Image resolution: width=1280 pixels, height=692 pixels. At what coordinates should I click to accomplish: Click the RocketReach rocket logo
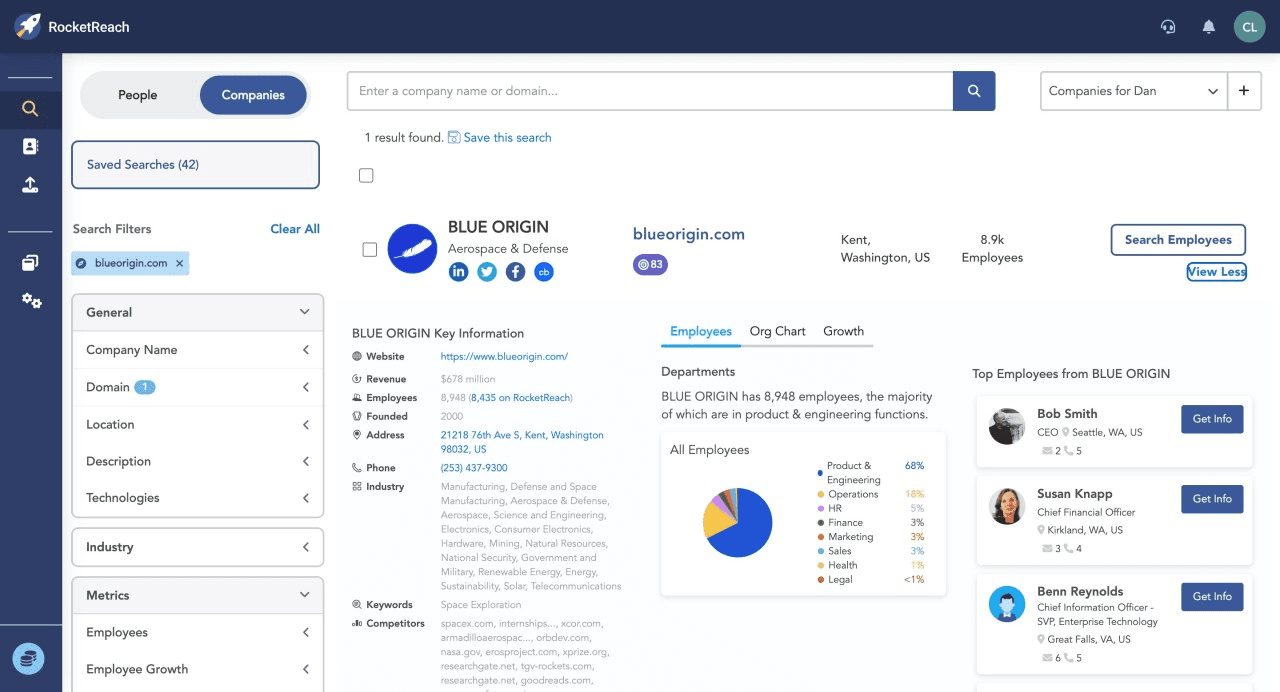28,26
